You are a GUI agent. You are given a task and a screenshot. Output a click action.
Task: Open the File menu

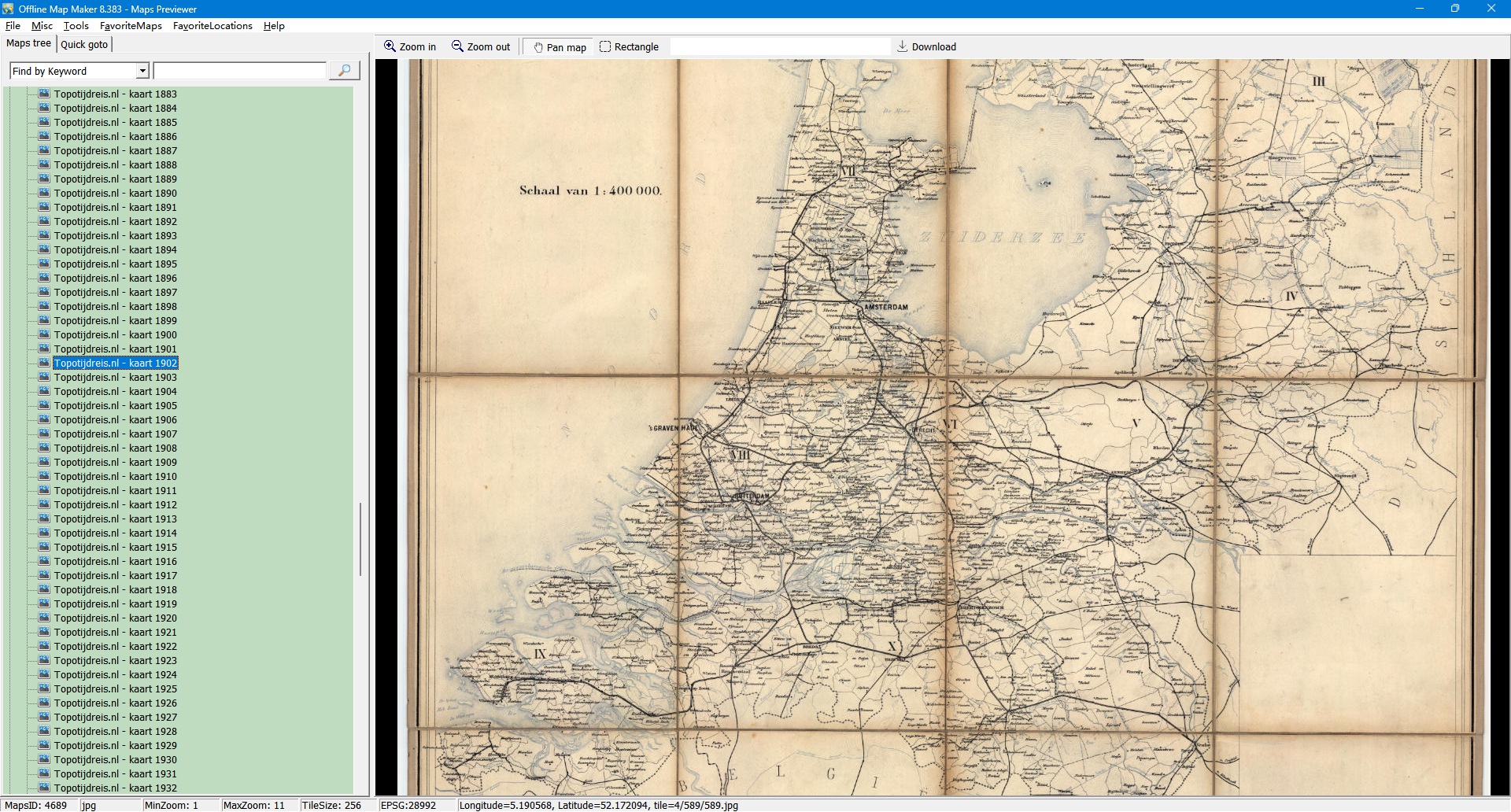[13, 26]
